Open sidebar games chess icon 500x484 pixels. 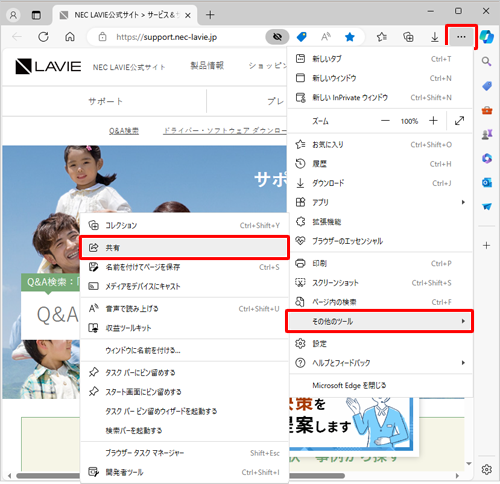pyautogui.click(x=487, y=134)
